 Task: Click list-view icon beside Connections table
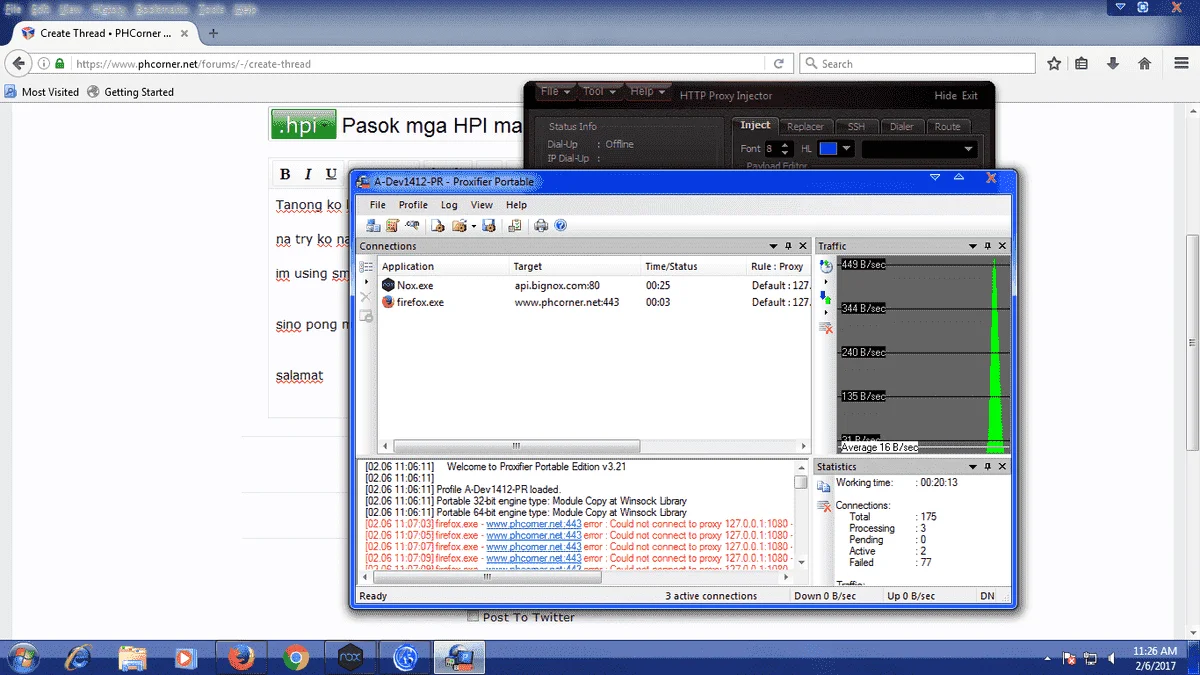point(366,267)
